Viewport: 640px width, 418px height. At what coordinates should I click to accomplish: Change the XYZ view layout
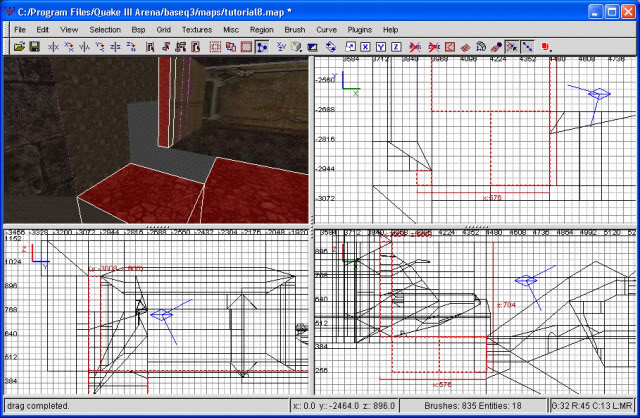281,47
